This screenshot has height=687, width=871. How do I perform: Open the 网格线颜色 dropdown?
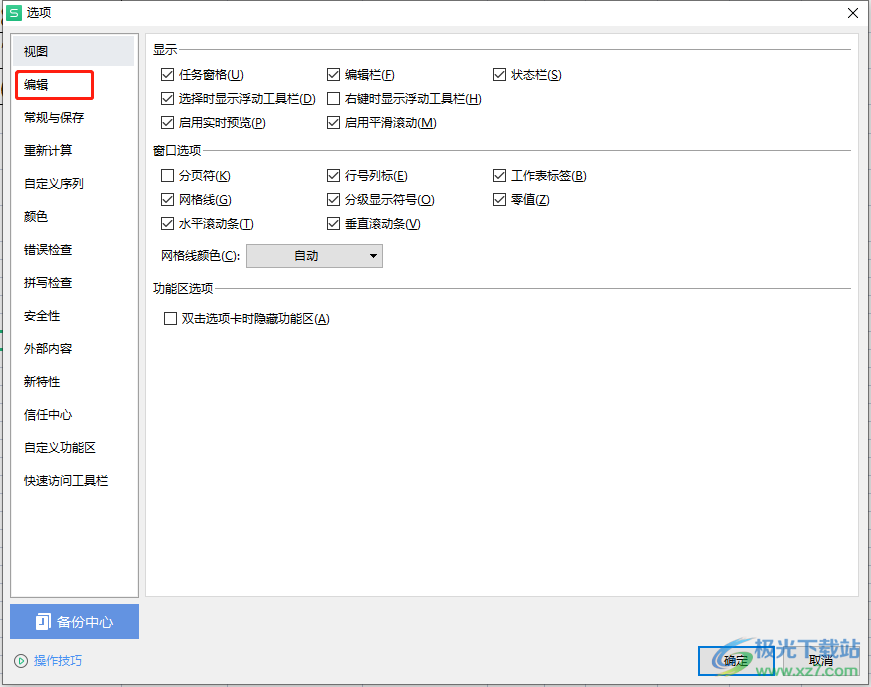tap(314, 256)
